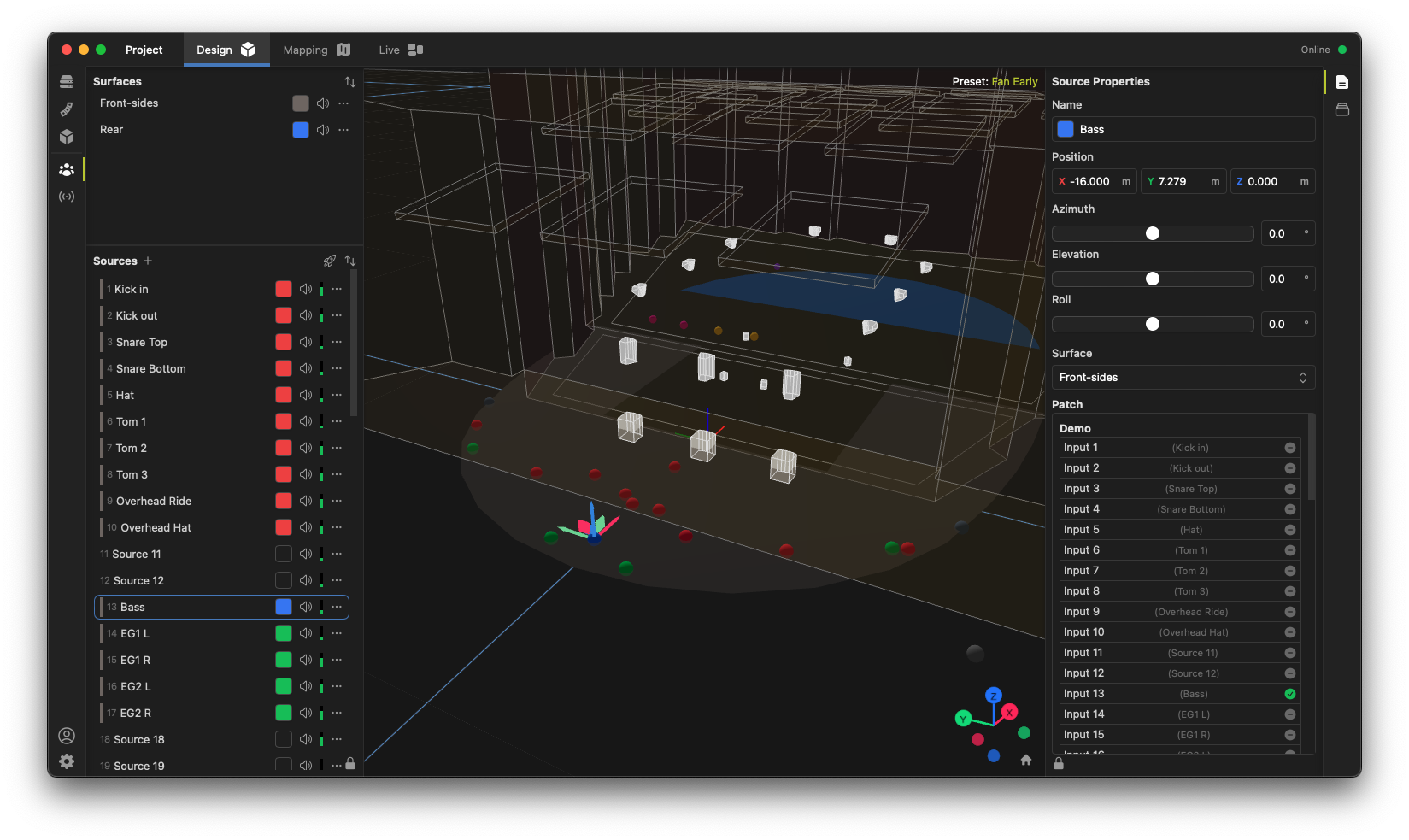
Task: Click the user account icon
Action: tap(67, 736)
